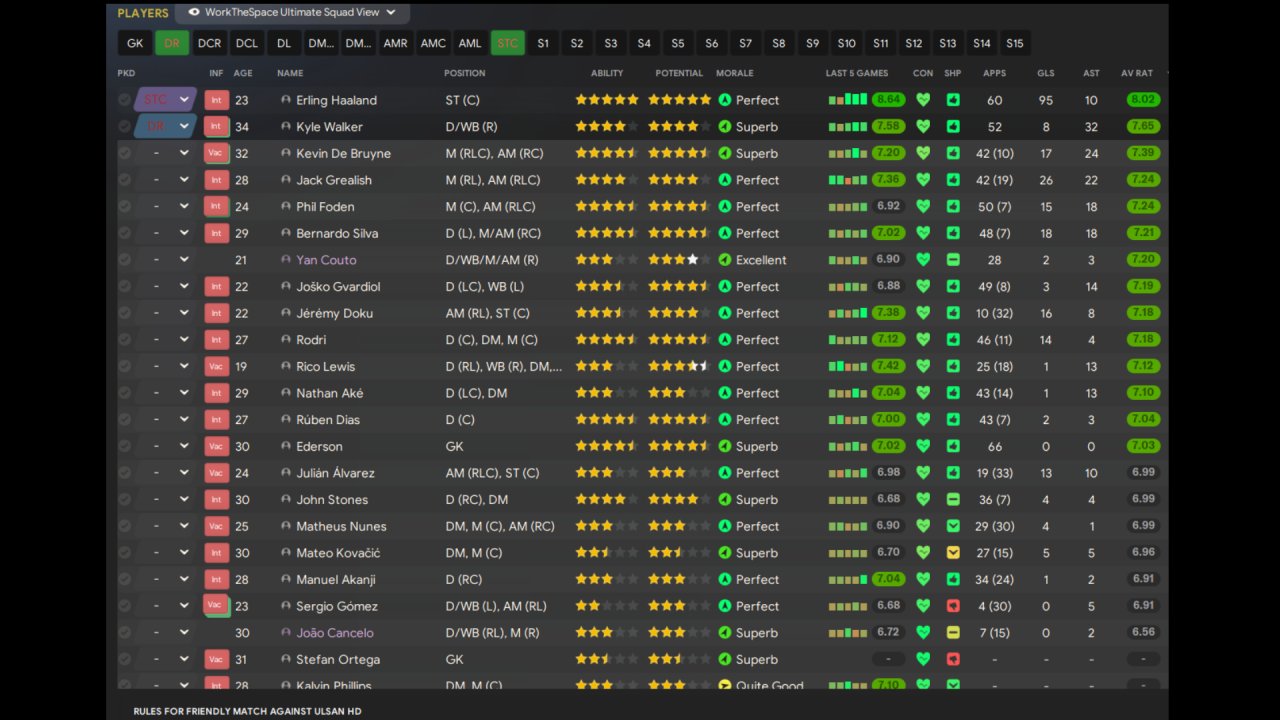Click Sergio Gómez's red match sharpness icon

point(953,606)
